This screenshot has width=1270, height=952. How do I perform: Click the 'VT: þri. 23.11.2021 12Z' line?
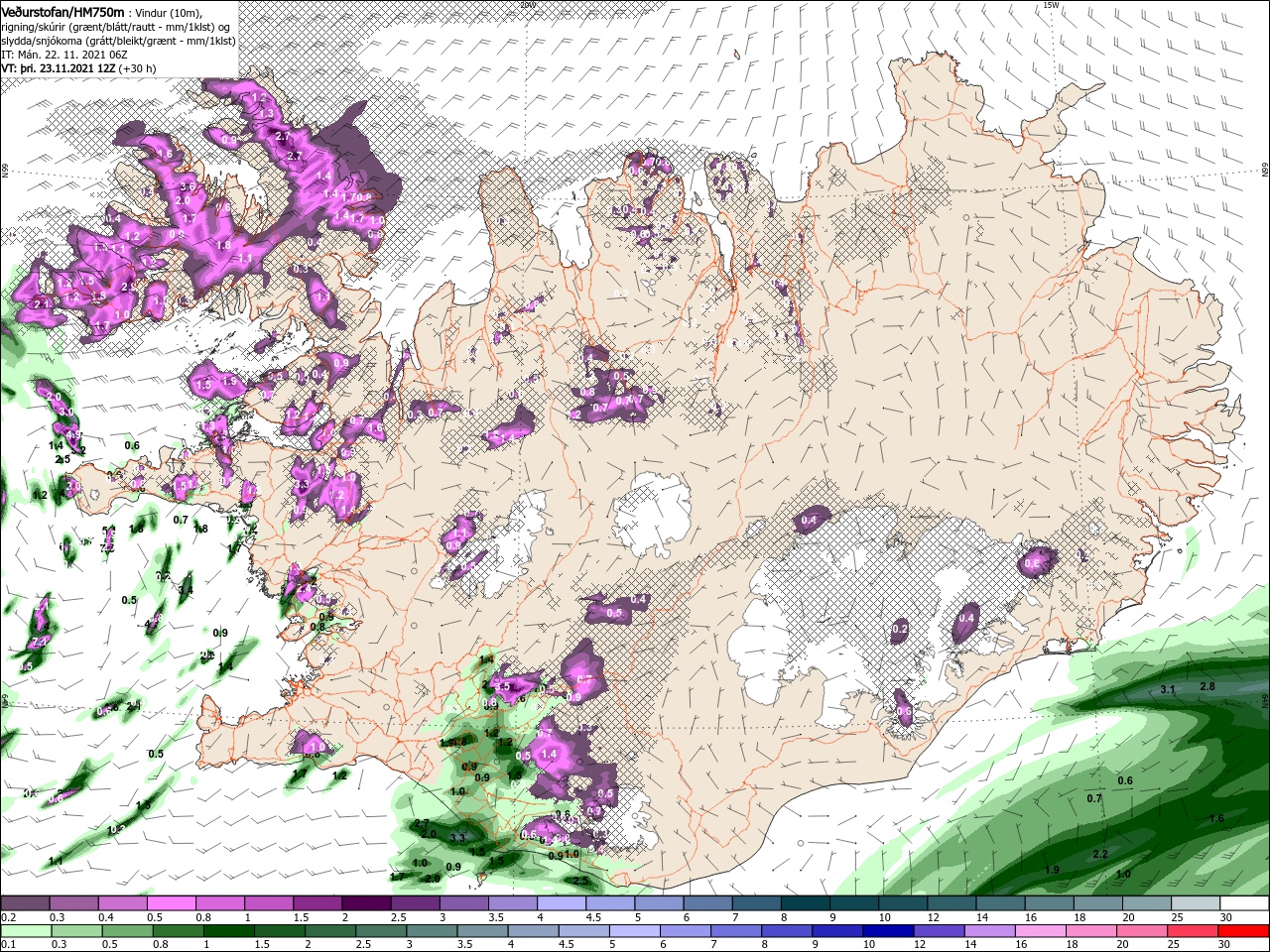click(59, 68)
